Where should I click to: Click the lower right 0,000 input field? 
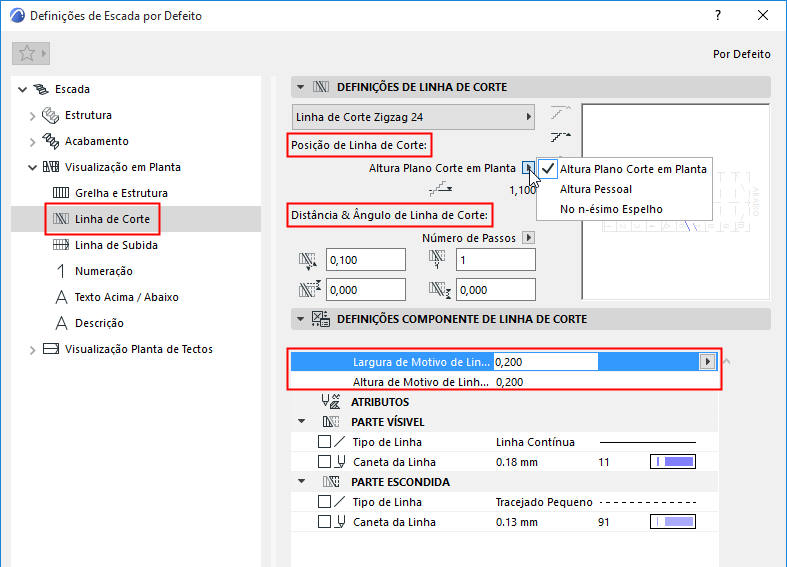(x=495, y=290)
